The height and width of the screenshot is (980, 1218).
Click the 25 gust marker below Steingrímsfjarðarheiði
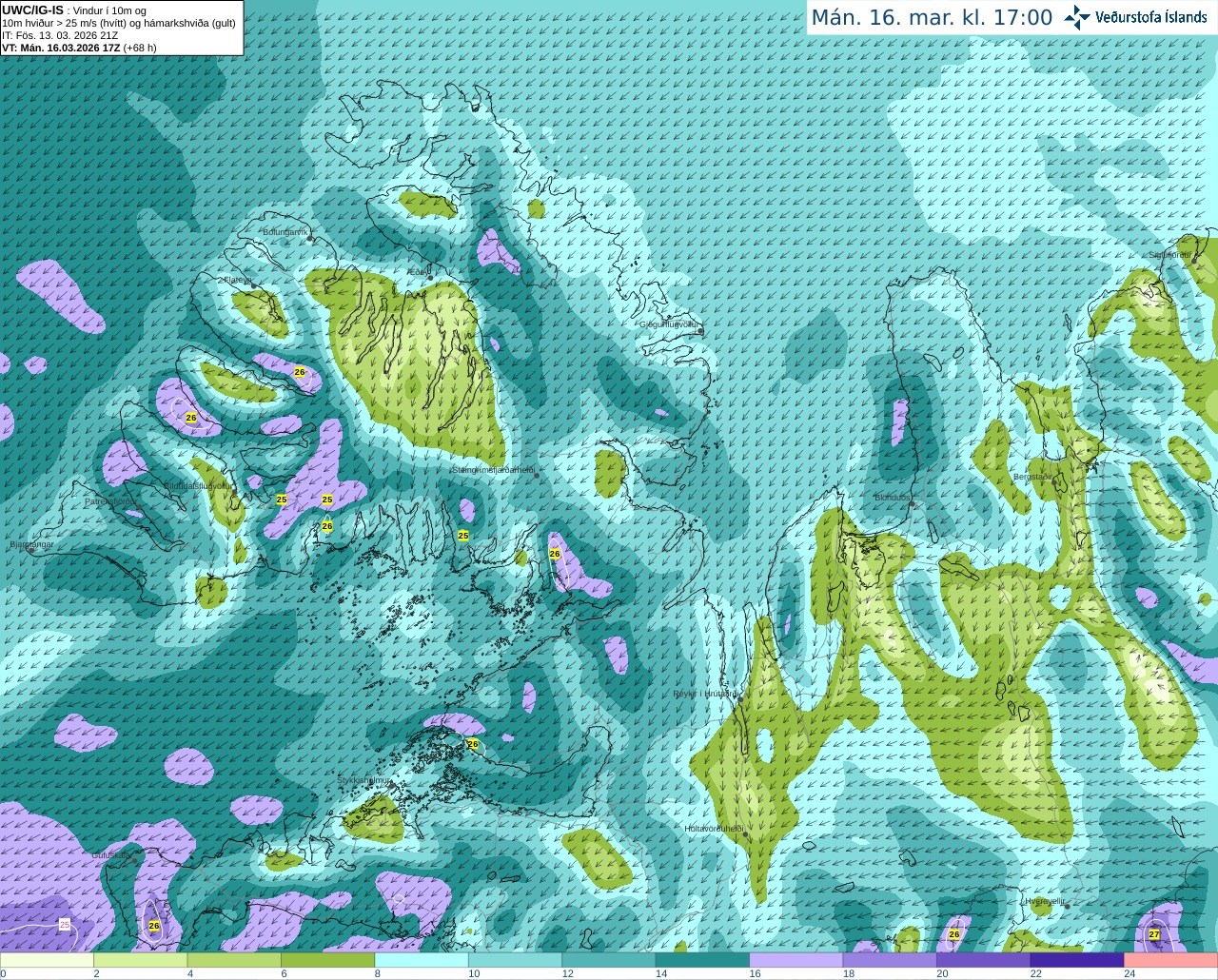[x=463, y=536]
